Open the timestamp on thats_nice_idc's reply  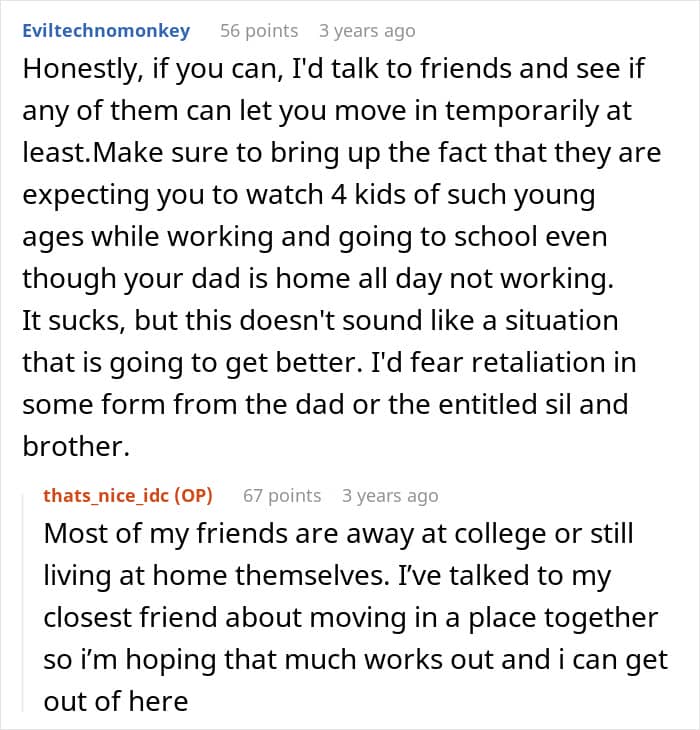pyautogui.click(x=389, y=495)
